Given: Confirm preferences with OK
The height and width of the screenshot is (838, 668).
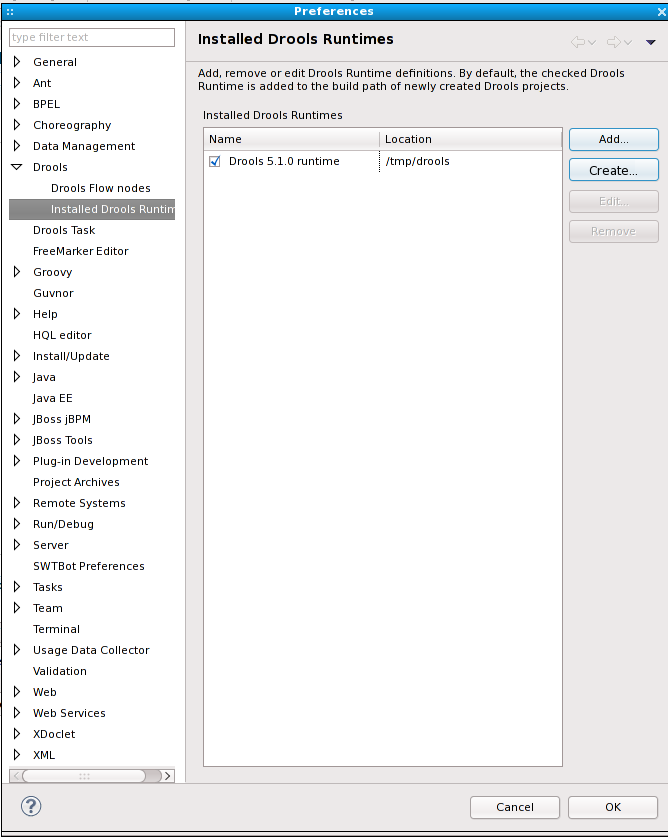Looking at the screenshot, I should click(613, 807).
